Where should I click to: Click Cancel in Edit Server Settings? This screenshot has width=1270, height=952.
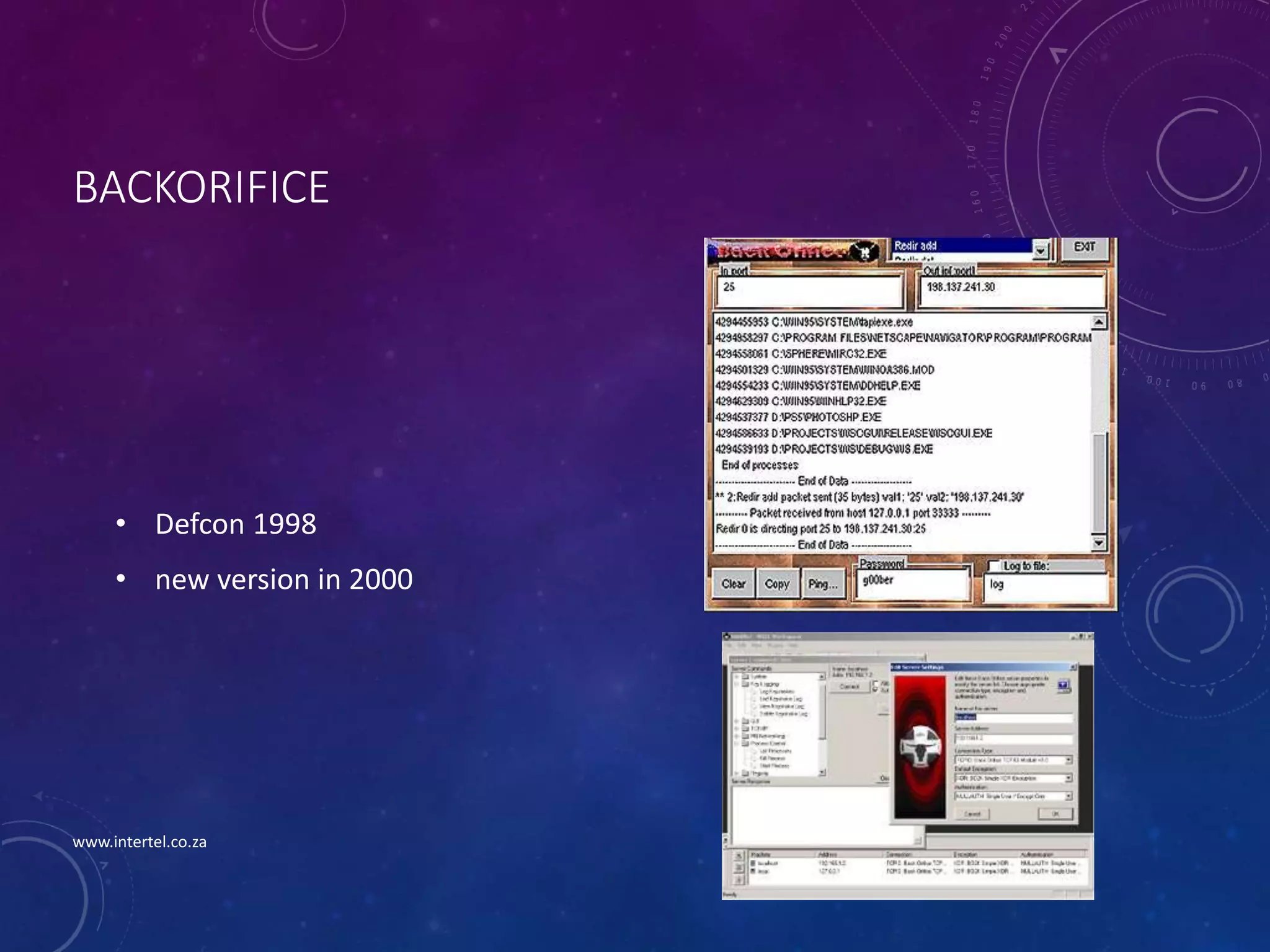tap(972, 814)
